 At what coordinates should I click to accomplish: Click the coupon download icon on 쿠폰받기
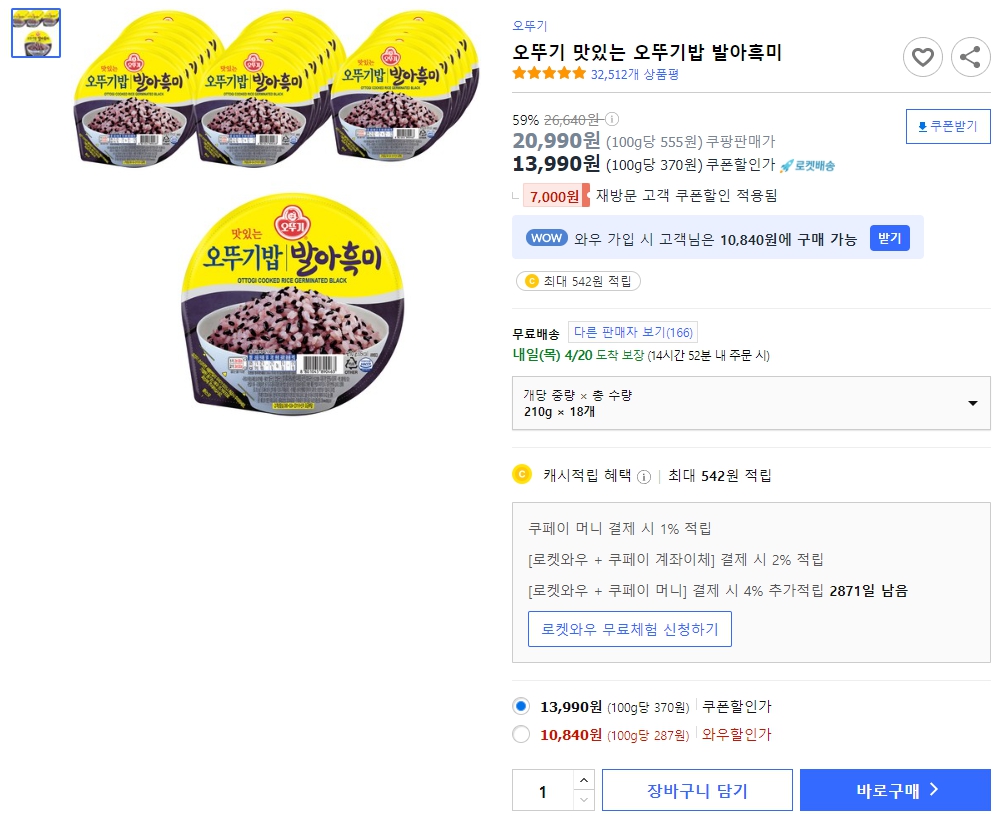[x=922, y=126]
